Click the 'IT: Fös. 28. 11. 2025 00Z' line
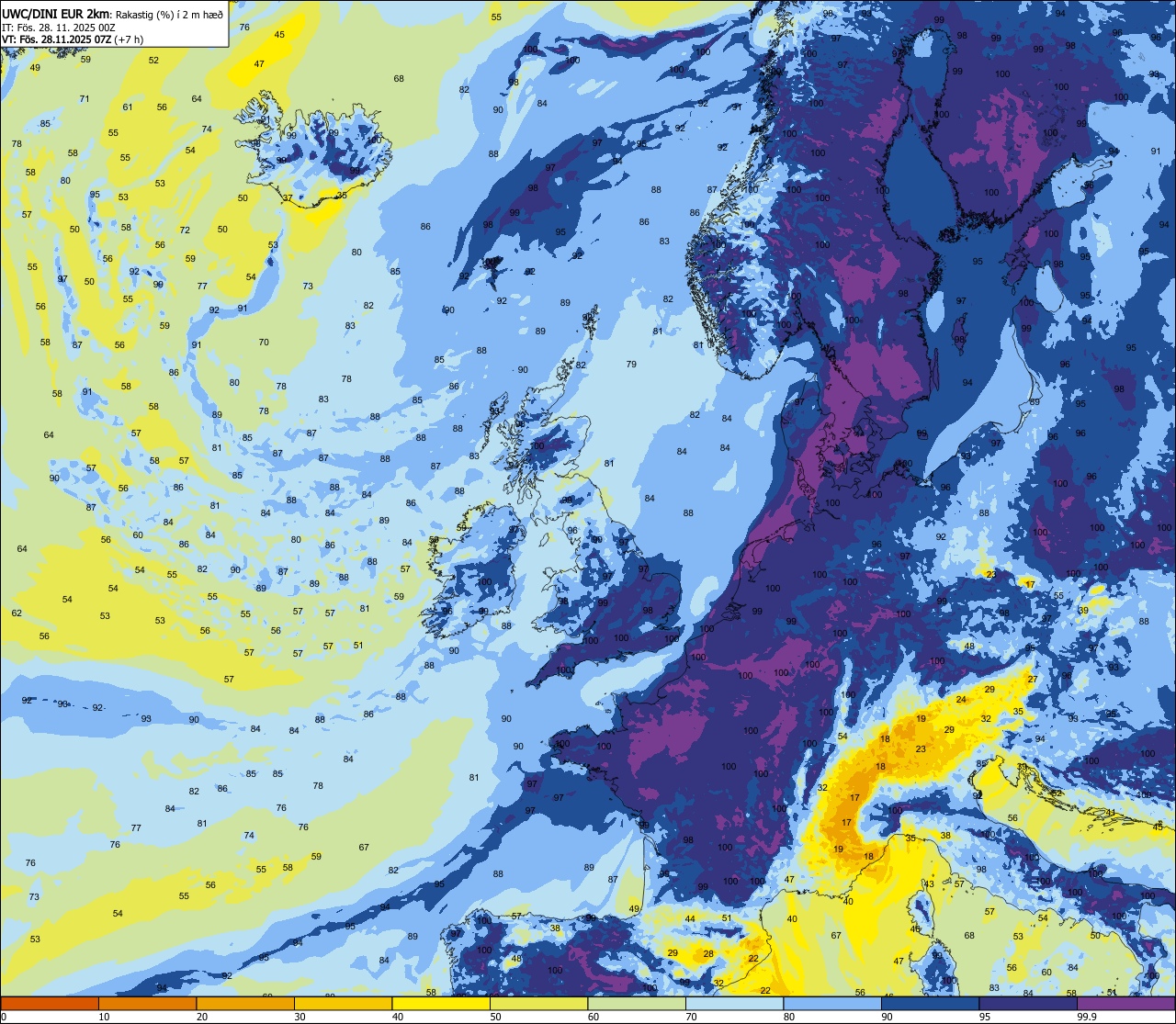 click(59, 28)
